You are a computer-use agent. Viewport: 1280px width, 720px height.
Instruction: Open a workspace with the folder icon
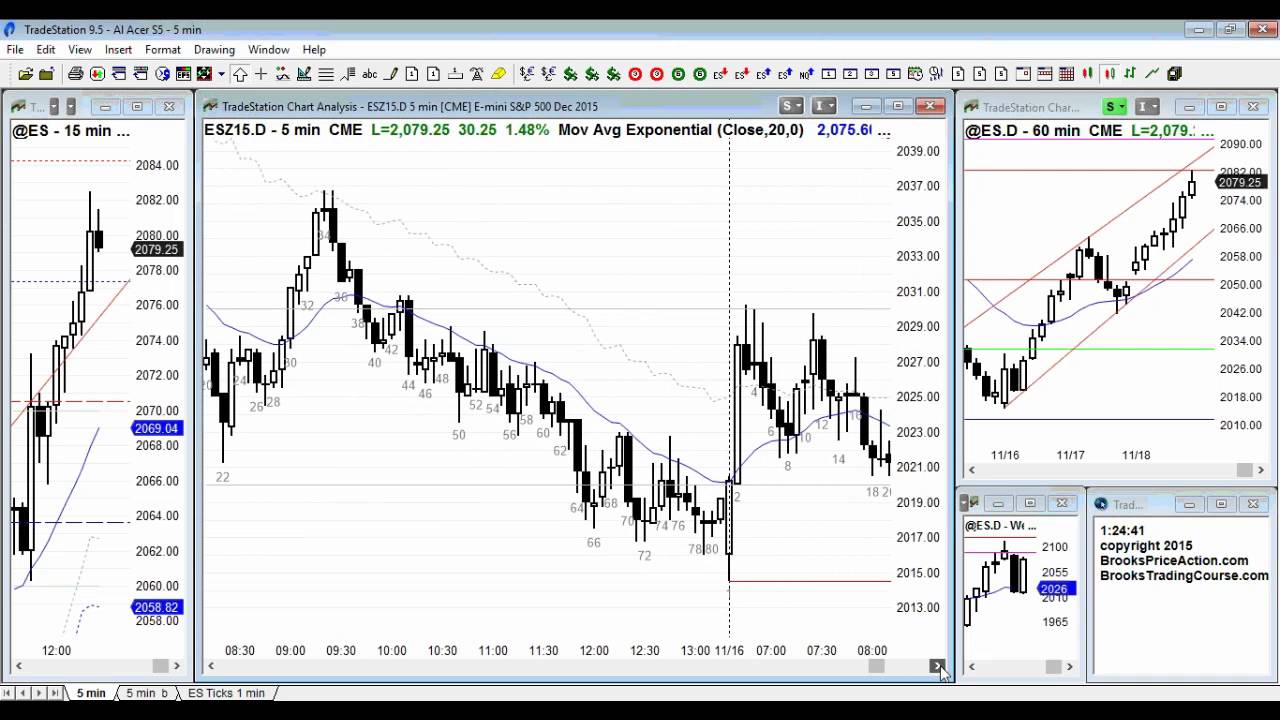[25, 74]
